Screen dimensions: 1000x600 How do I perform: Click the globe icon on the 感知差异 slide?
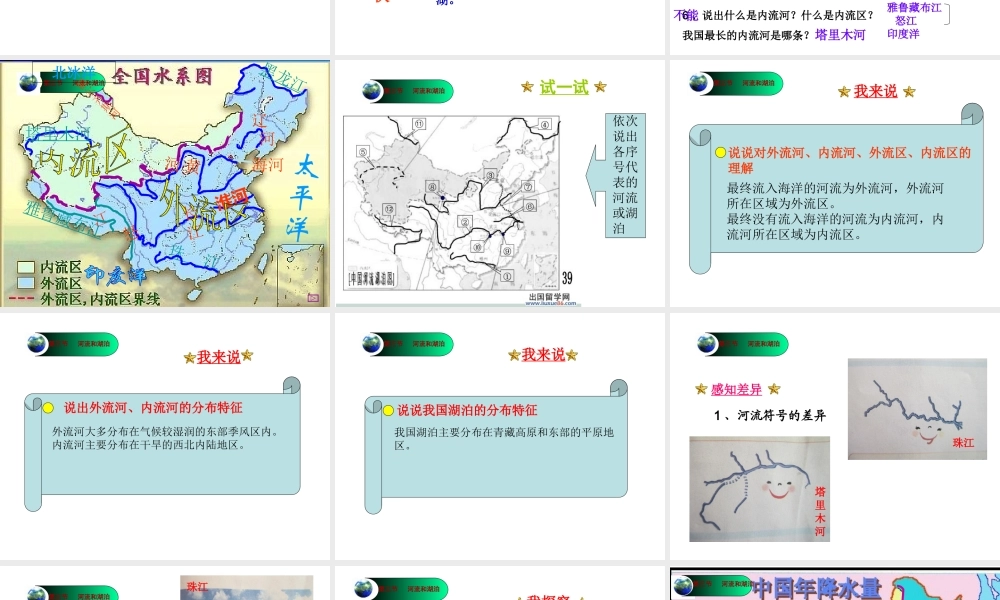point(707,344)
